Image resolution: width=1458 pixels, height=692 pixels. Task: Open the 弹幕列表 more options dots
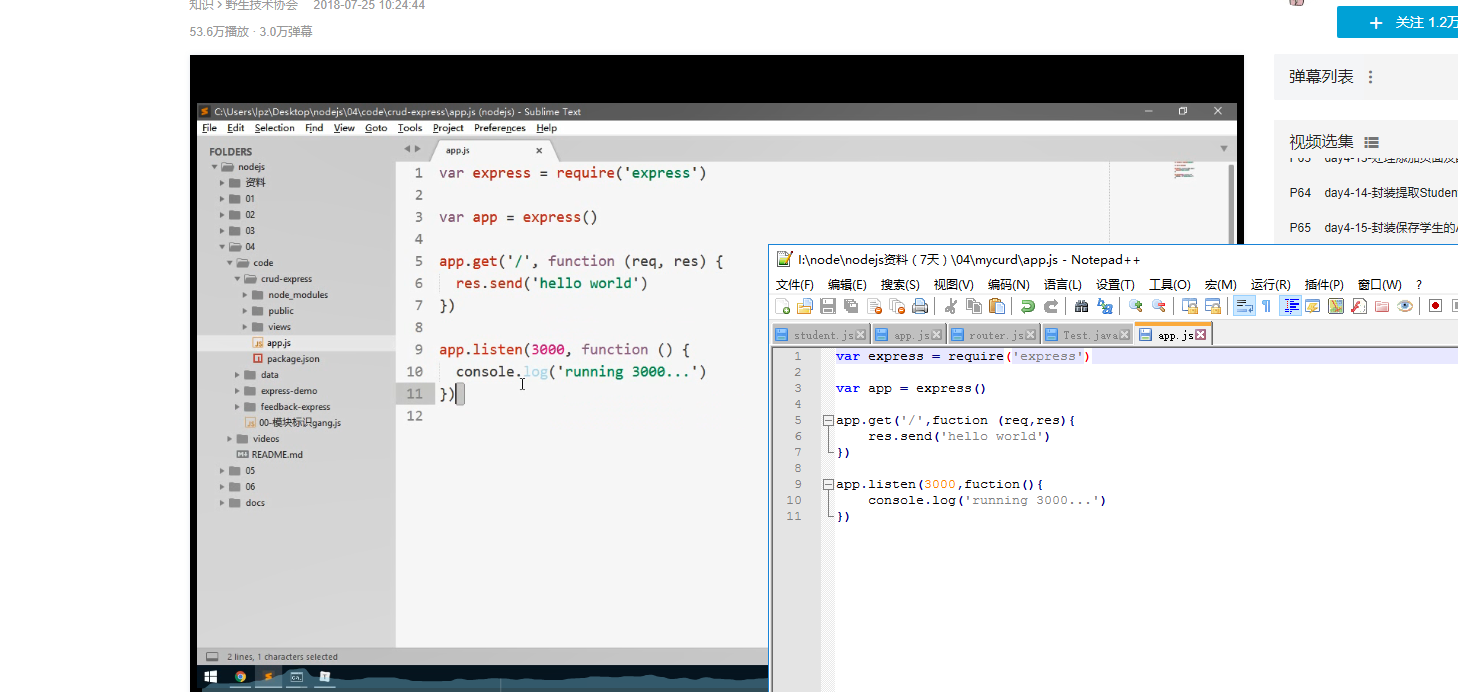[1371, 77]
